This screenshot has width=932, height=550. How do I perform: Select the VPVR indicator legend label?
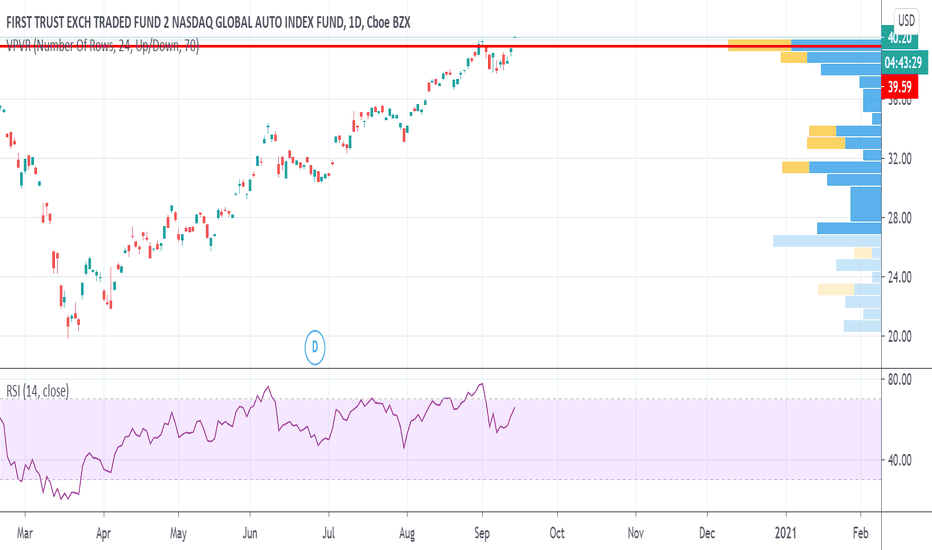(x=103, y=46)
